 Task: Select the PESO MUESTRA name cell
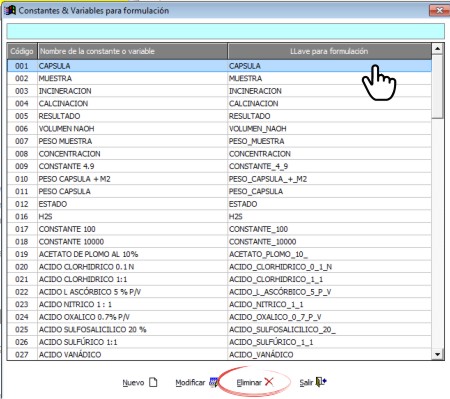[x=132, y=141]
